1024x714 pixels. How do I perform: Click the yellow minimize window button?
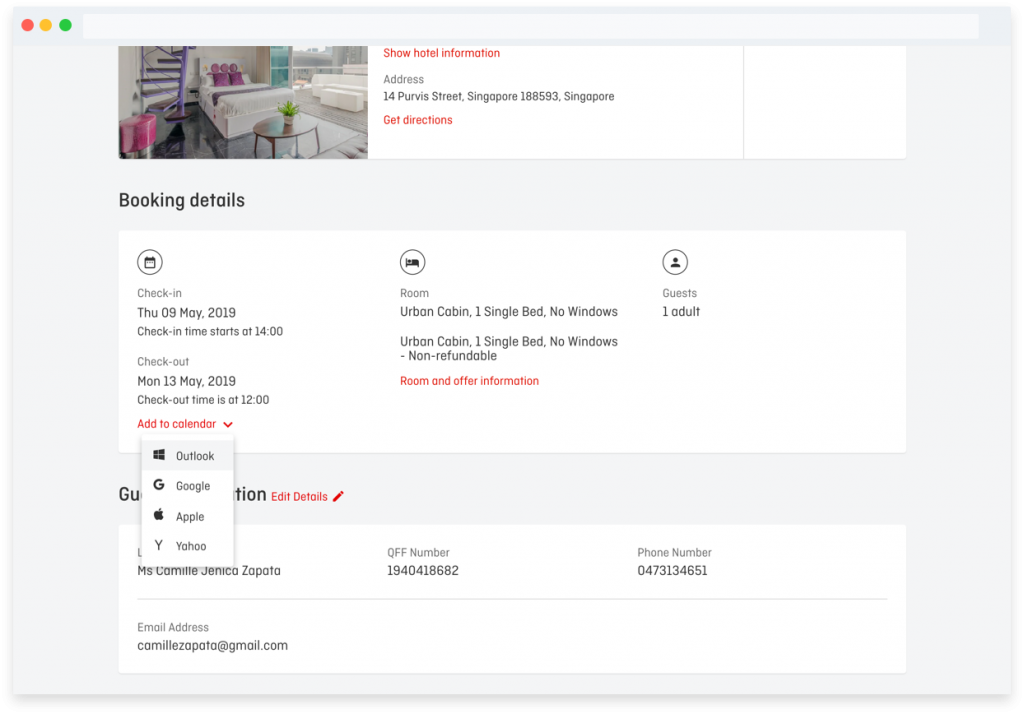click(46, 25)
